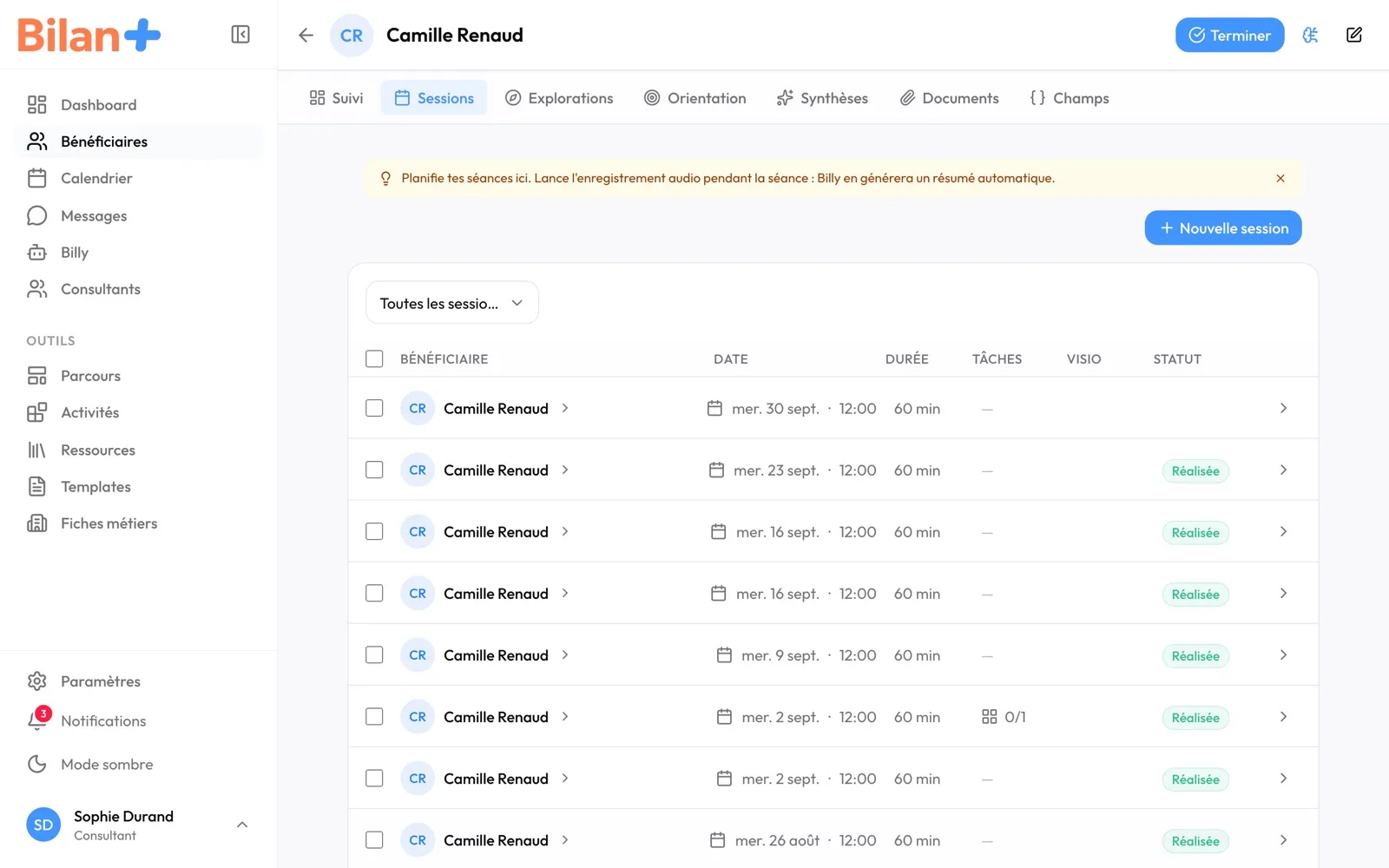Switch to the Explorations tab
The width and height of the screenshot is (1389, 868).
pyautogui.click(x=559, y=98)
